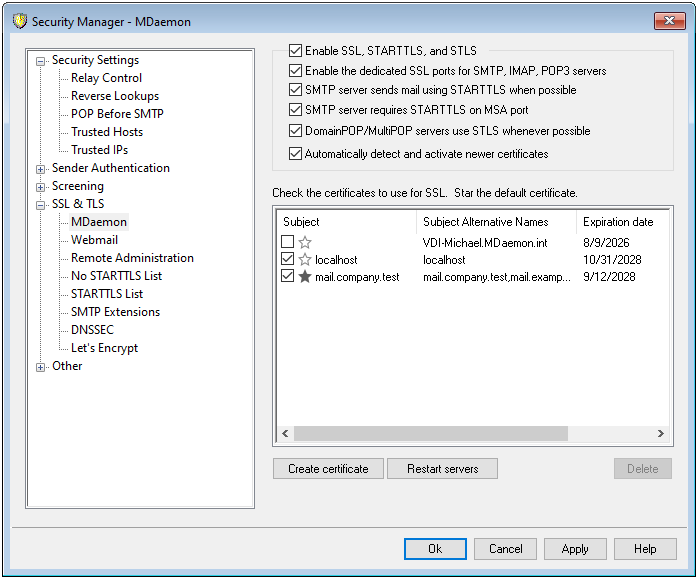Open the Let's Encrypt settings page
Image resolution: width=699 pixels, height=580 pixels.
104,348
